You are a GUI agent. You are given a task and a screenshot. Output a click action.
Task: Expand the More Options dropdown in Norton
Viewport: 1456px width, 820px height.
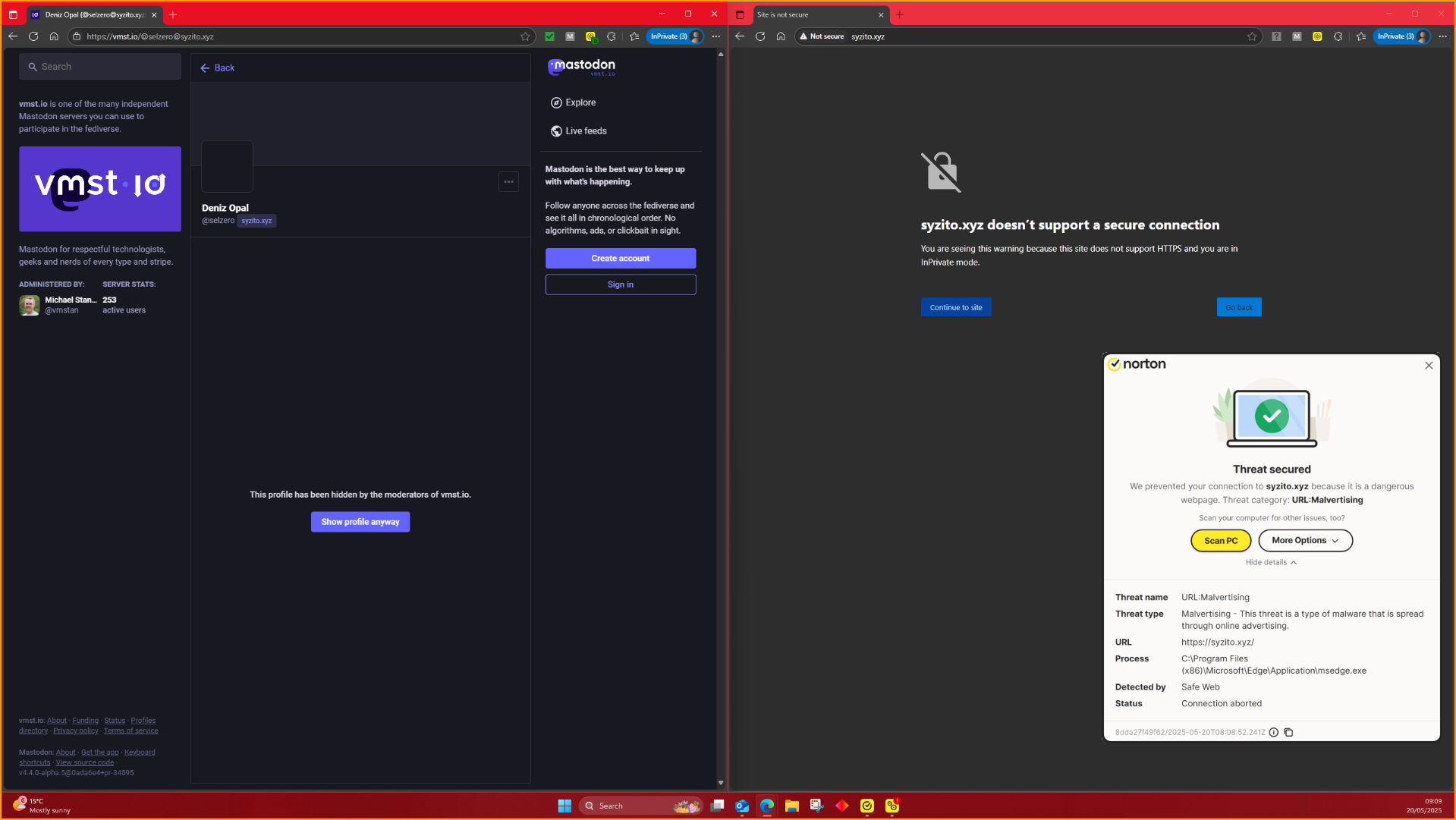coord(1305,541)
